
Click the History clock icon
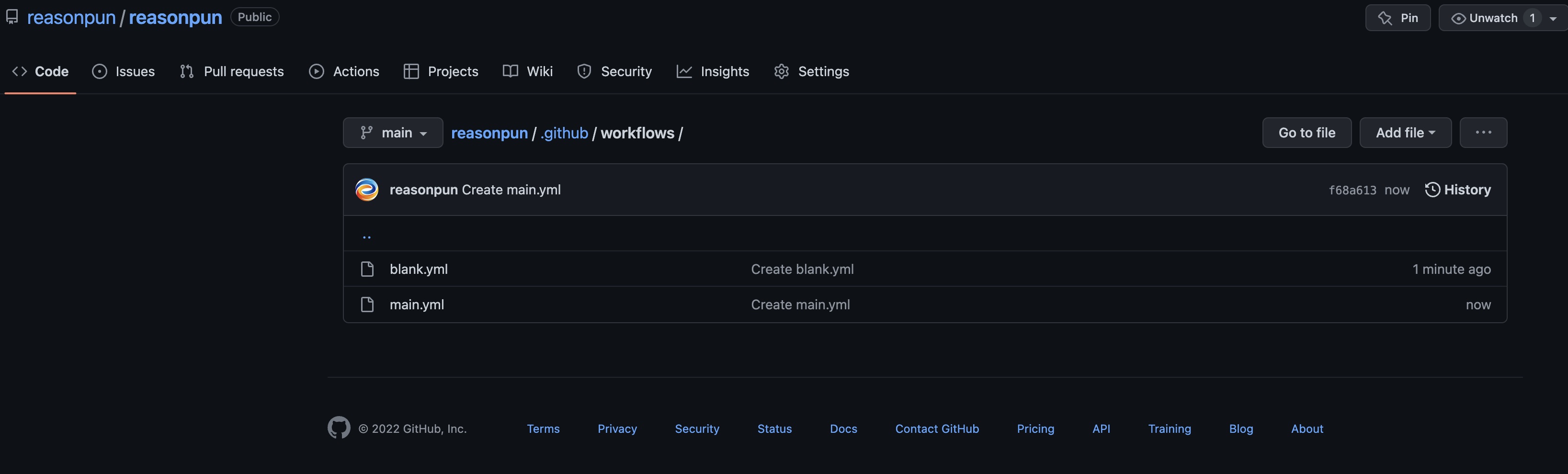tap(1432, 190)
